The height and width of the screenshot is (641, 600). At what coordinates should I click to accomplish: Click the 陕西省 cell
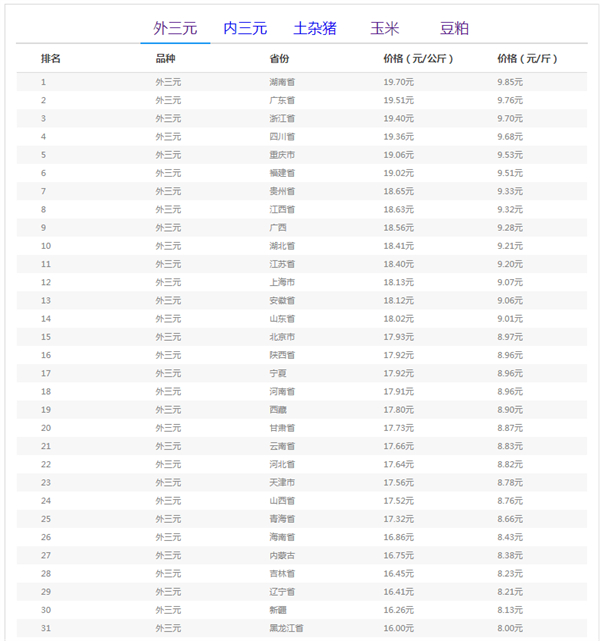click(282, 355)
